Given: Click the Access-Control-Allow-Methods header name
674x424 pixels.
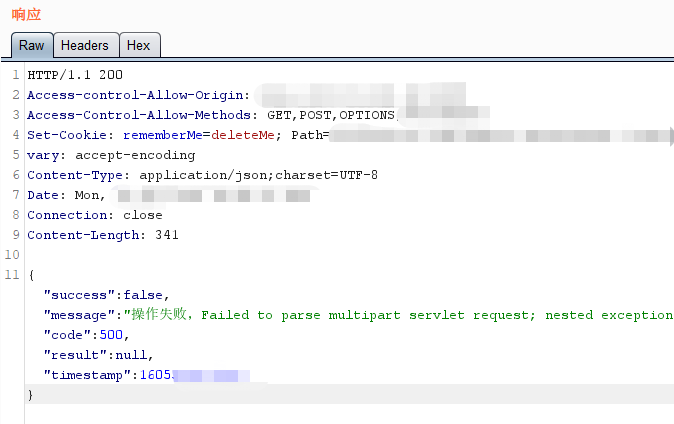Looking at the screenshot, I should (x=142, y=115).
